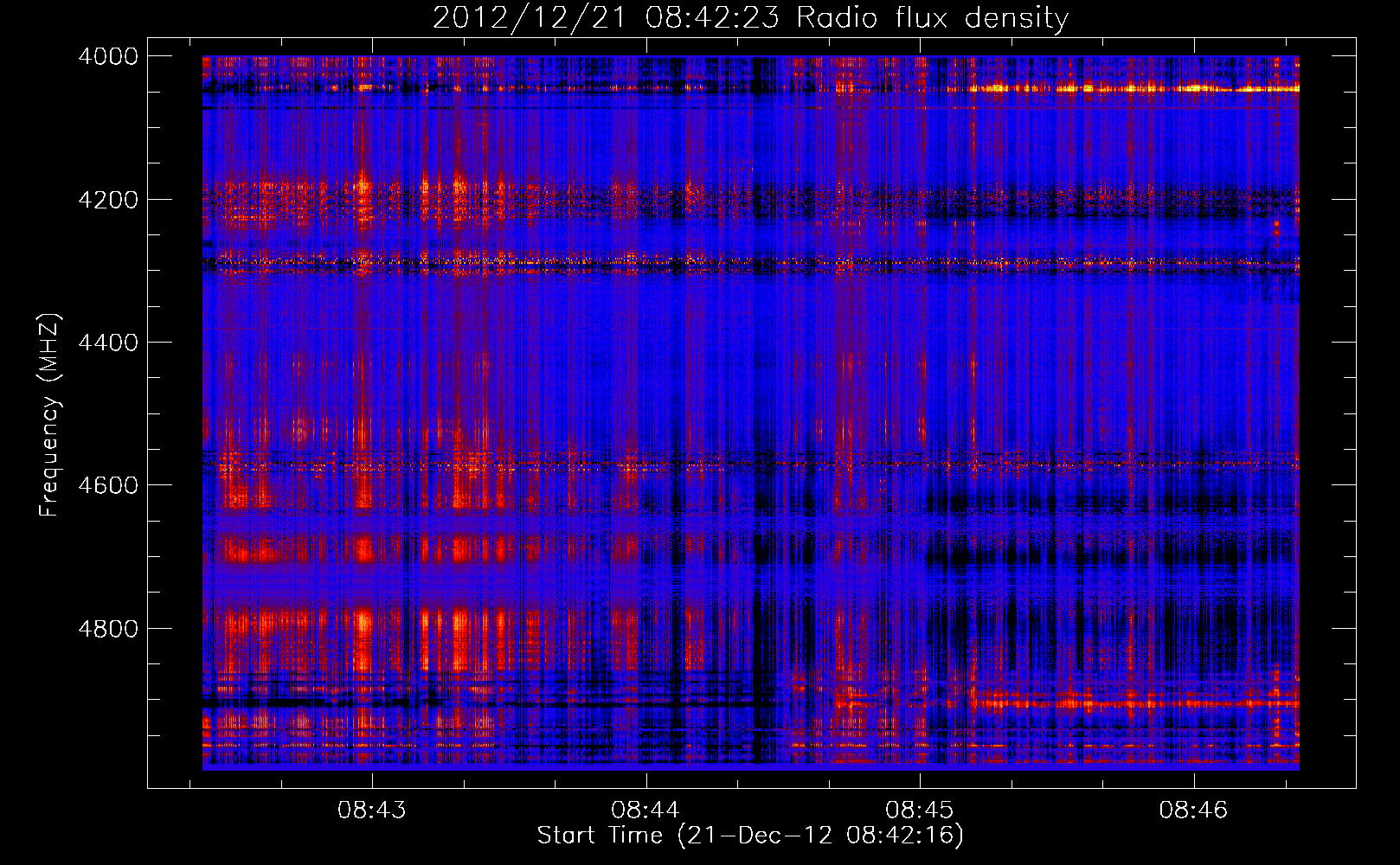The image size is (1400, 865).
Task: Click the 4600 frequency tick label
Action: coord(108,485)
